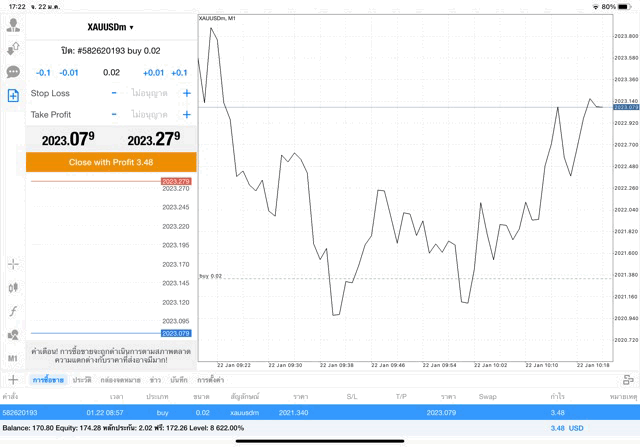Open the candlestick chart type icon
The image size is (640, 447).
pos(13,288)
